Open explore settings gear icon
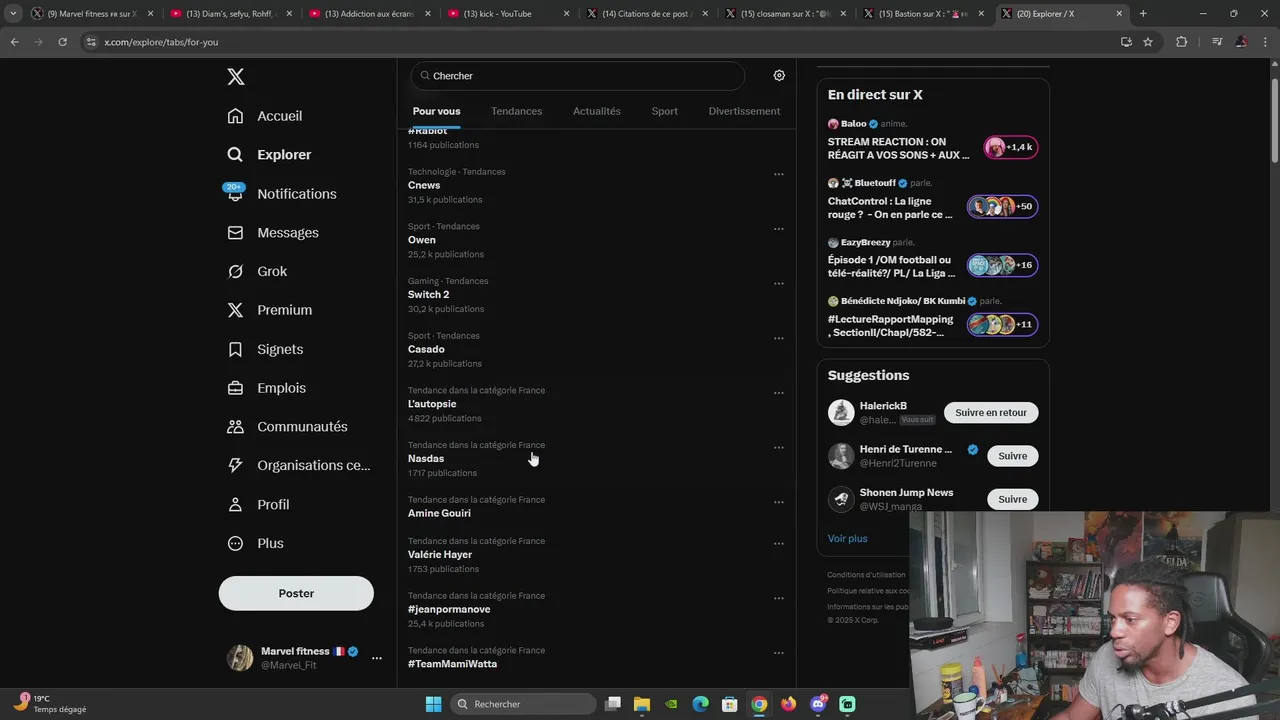 779,75
